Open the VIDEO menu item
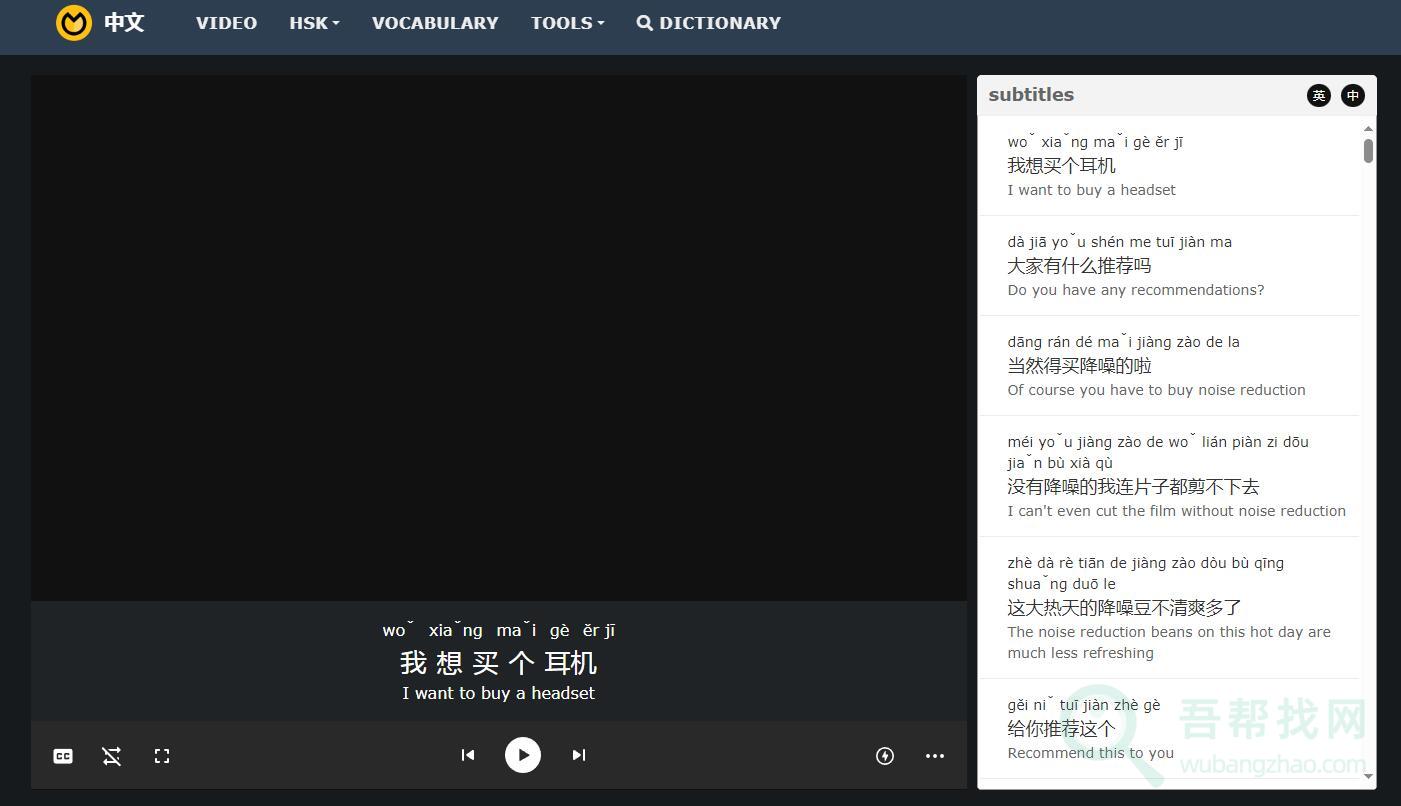The width and height of the screenshot is (1401, 806). (226, 22)
